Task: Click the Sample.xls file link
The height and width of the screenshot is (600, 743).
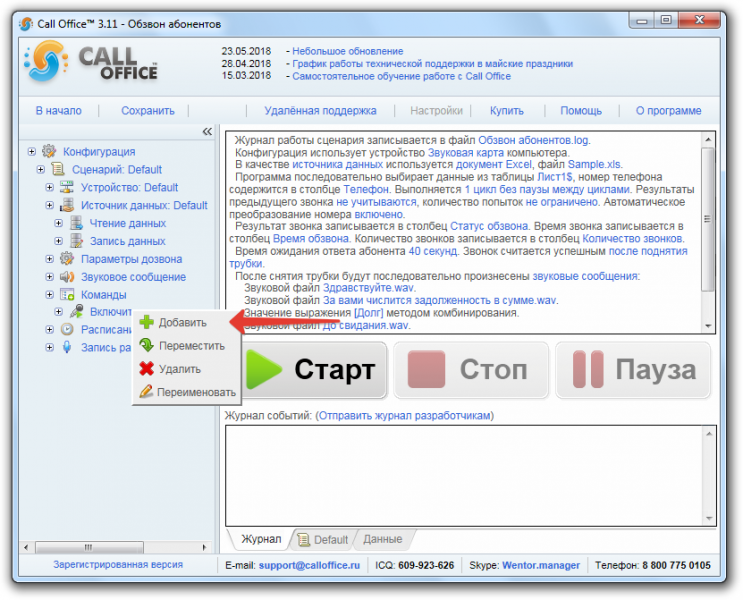Action: 594,164
